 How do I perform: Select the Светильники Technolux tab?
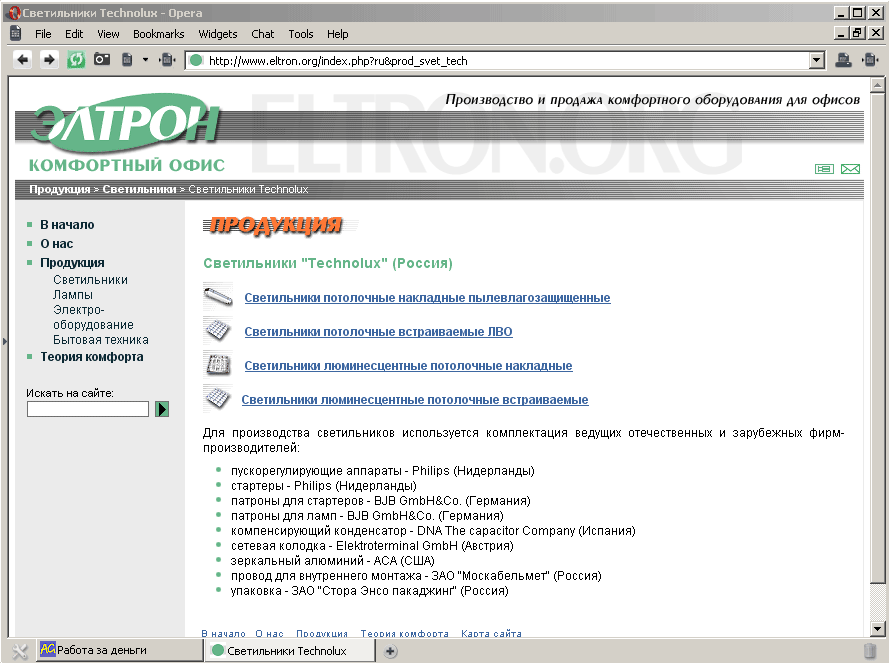point(290,651)
